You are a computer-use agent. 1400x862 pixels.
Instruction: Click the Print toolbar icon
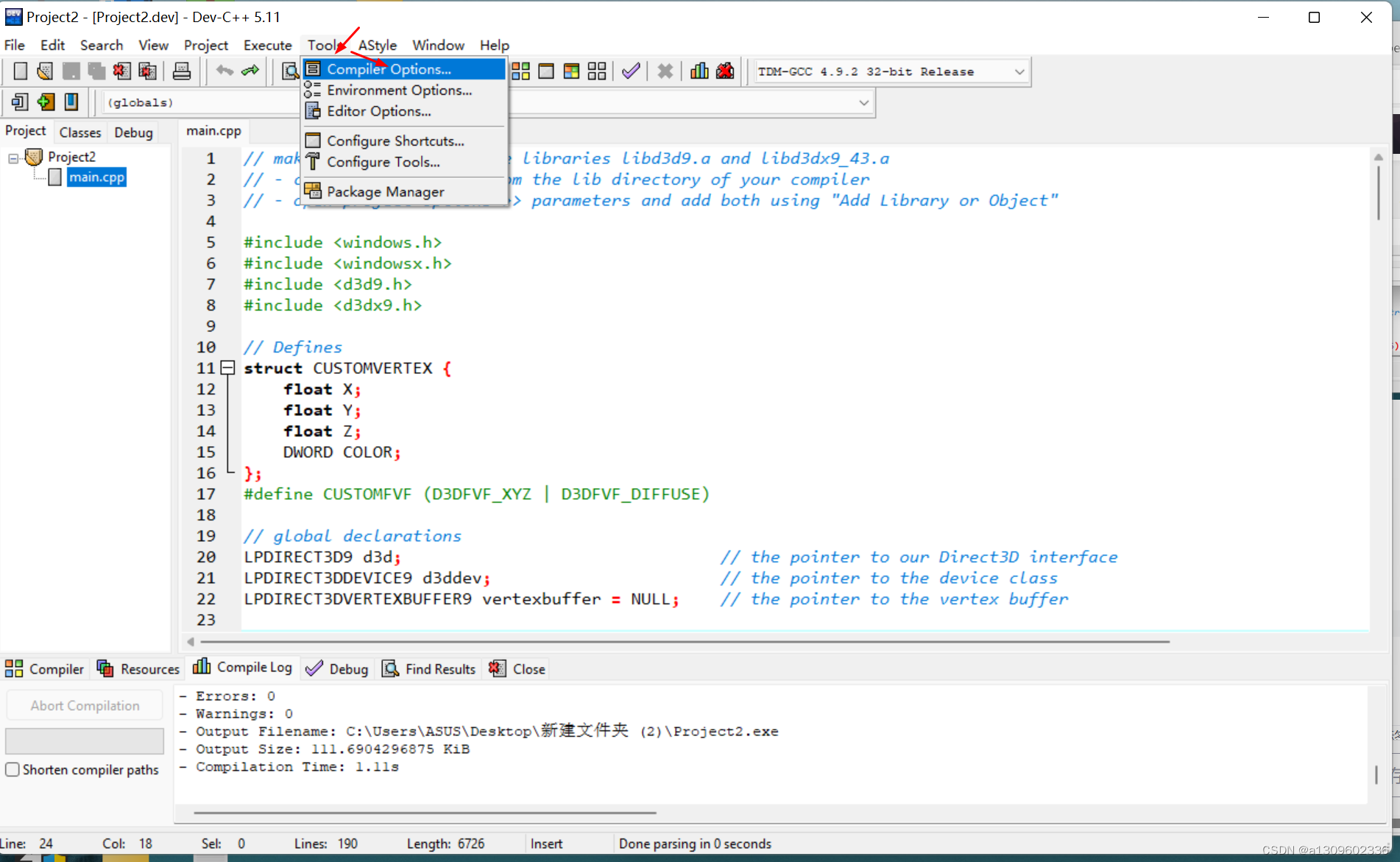coord(182,71)
